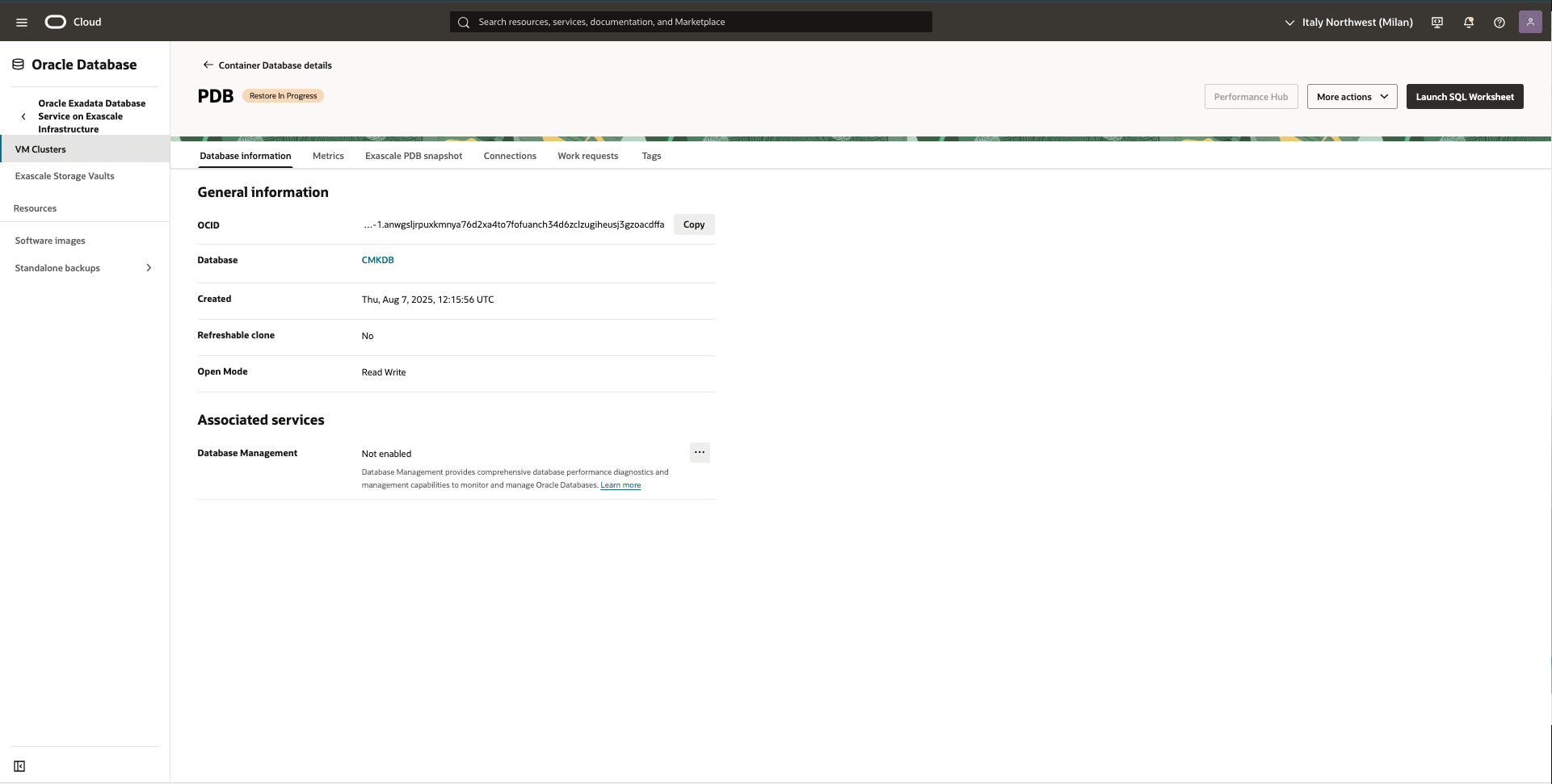Open the help question mark icon
1552x784 pixels.
(x=1499, y=23)
